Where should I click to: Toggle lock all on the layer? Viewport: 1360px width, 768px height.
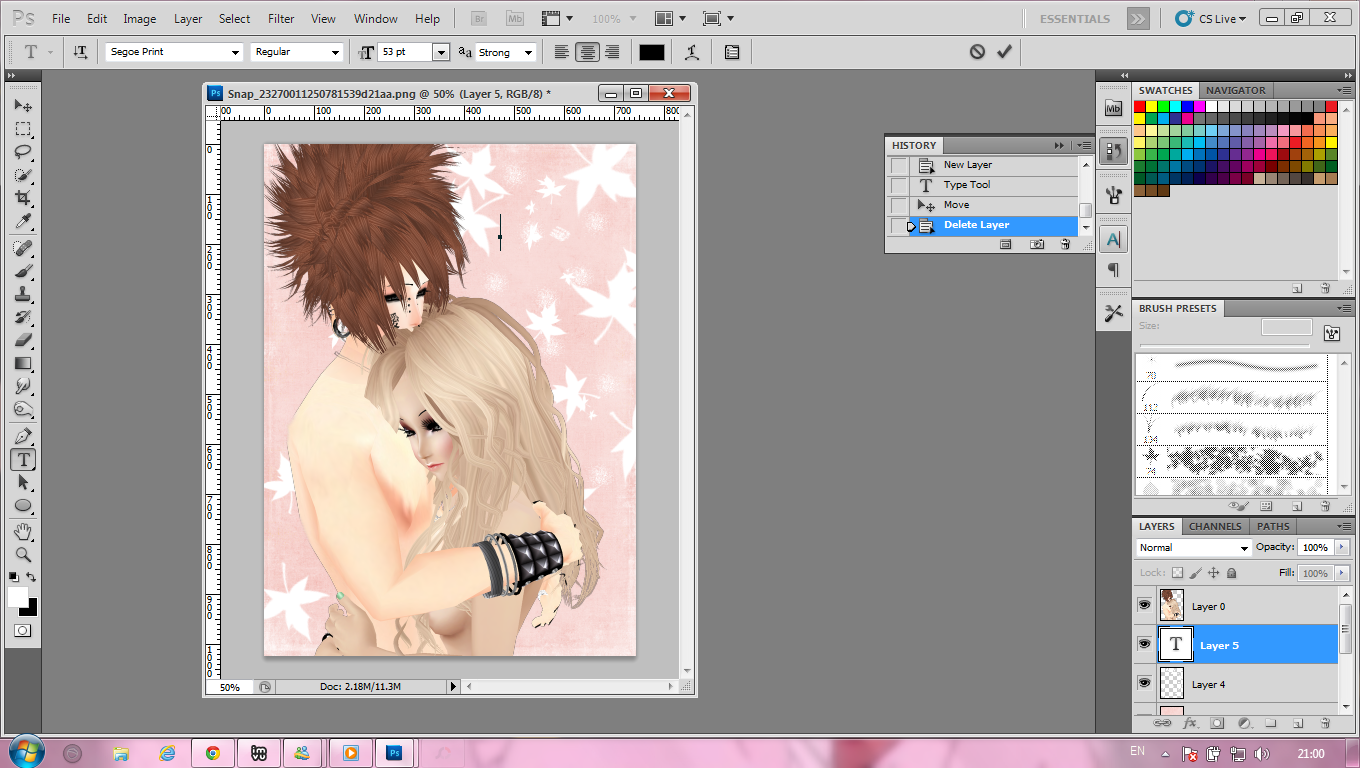[x=1232, y=573]
